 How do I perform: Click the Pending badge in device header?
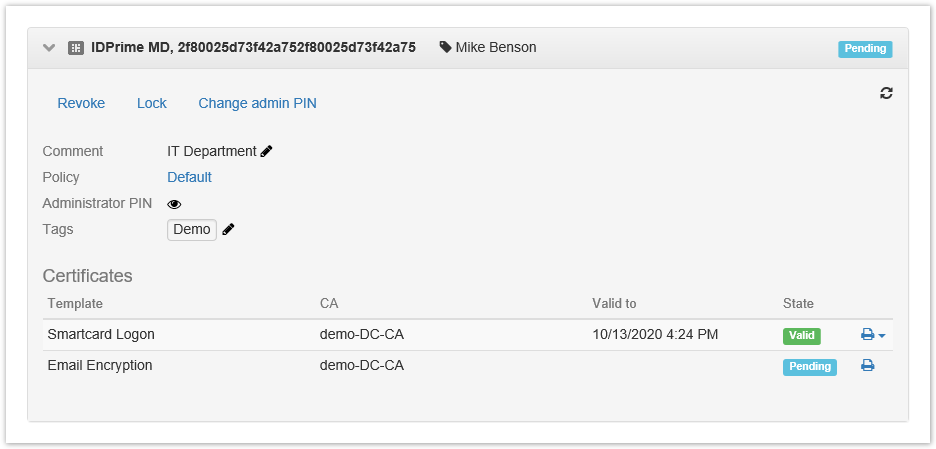865,48
